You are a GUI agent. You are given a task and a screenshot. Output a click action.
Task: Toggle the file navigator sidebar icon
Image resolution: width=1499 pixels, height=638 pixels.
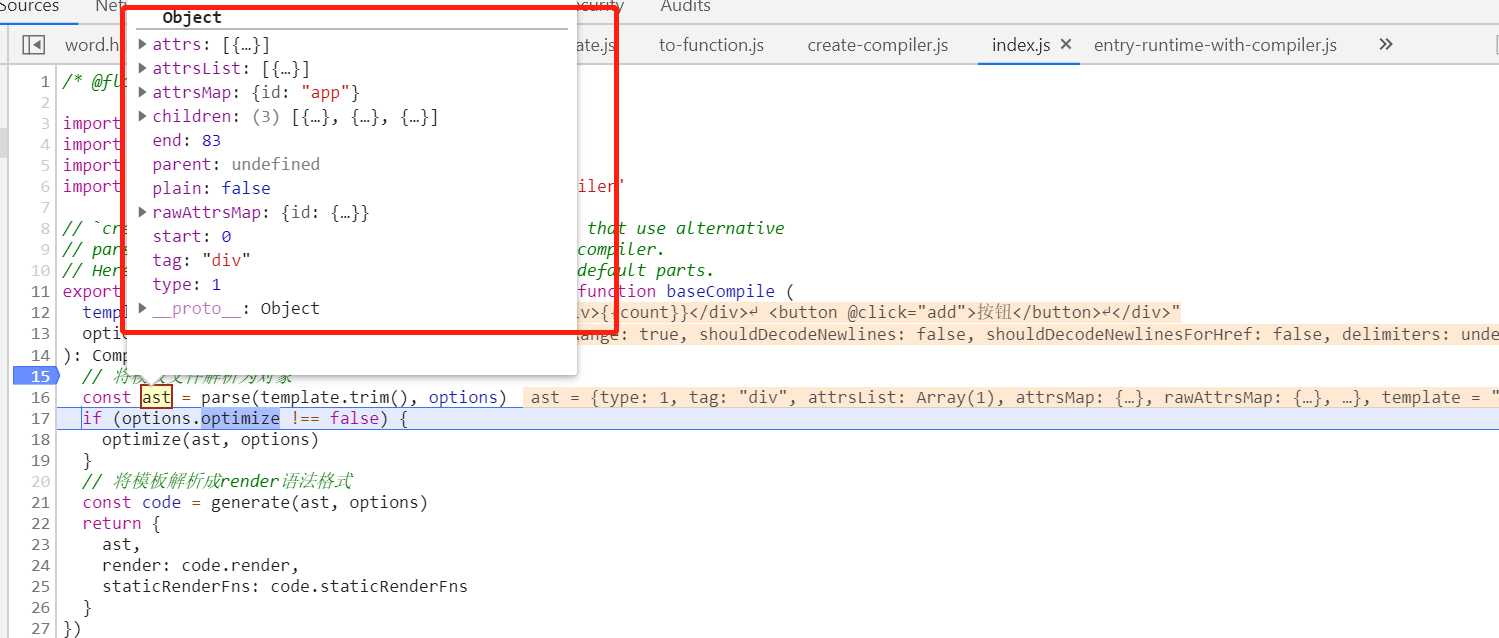(x=34, y=45)
